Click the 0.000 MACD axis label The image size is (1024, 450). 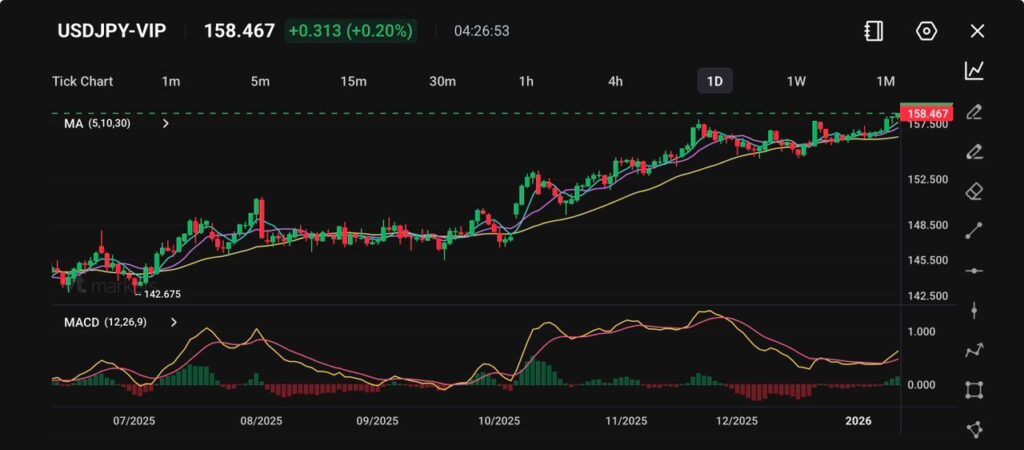(x=921, y=384)
